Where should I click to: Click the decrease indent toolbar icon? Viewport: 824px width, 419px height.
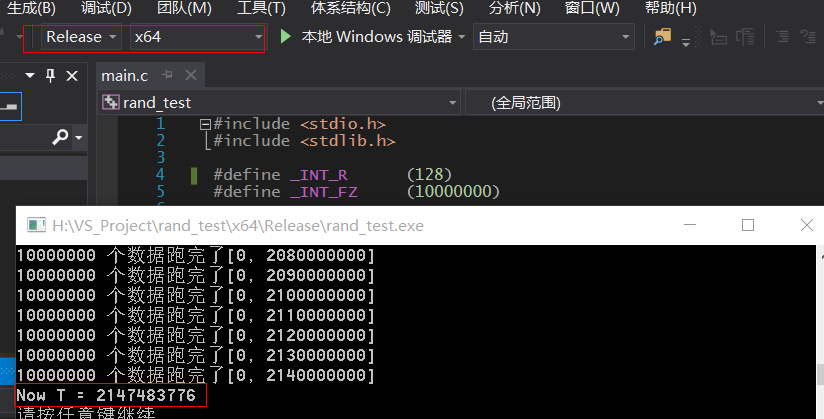coord(718,37)
